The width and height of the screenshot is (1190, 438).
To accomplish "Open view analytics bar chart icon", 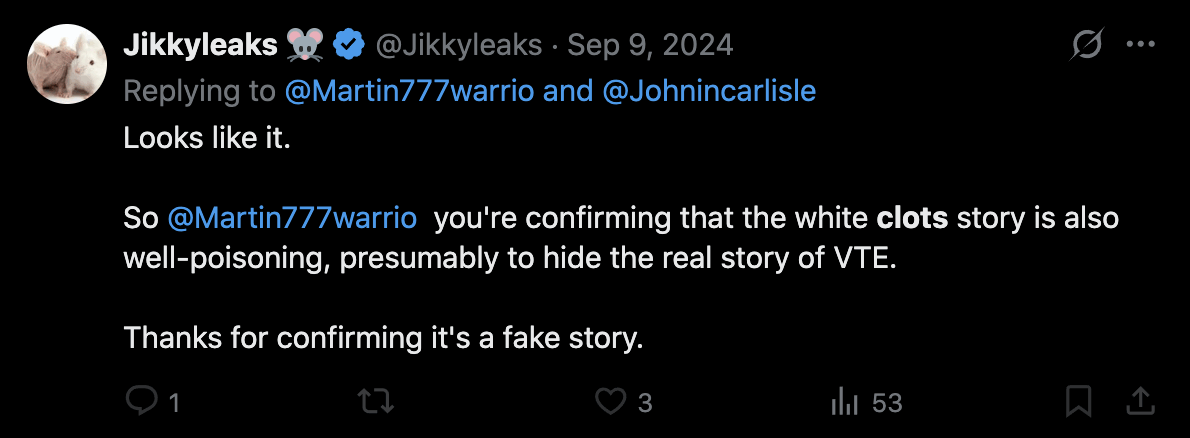I will pyautogui.click(x=846, y=402).
